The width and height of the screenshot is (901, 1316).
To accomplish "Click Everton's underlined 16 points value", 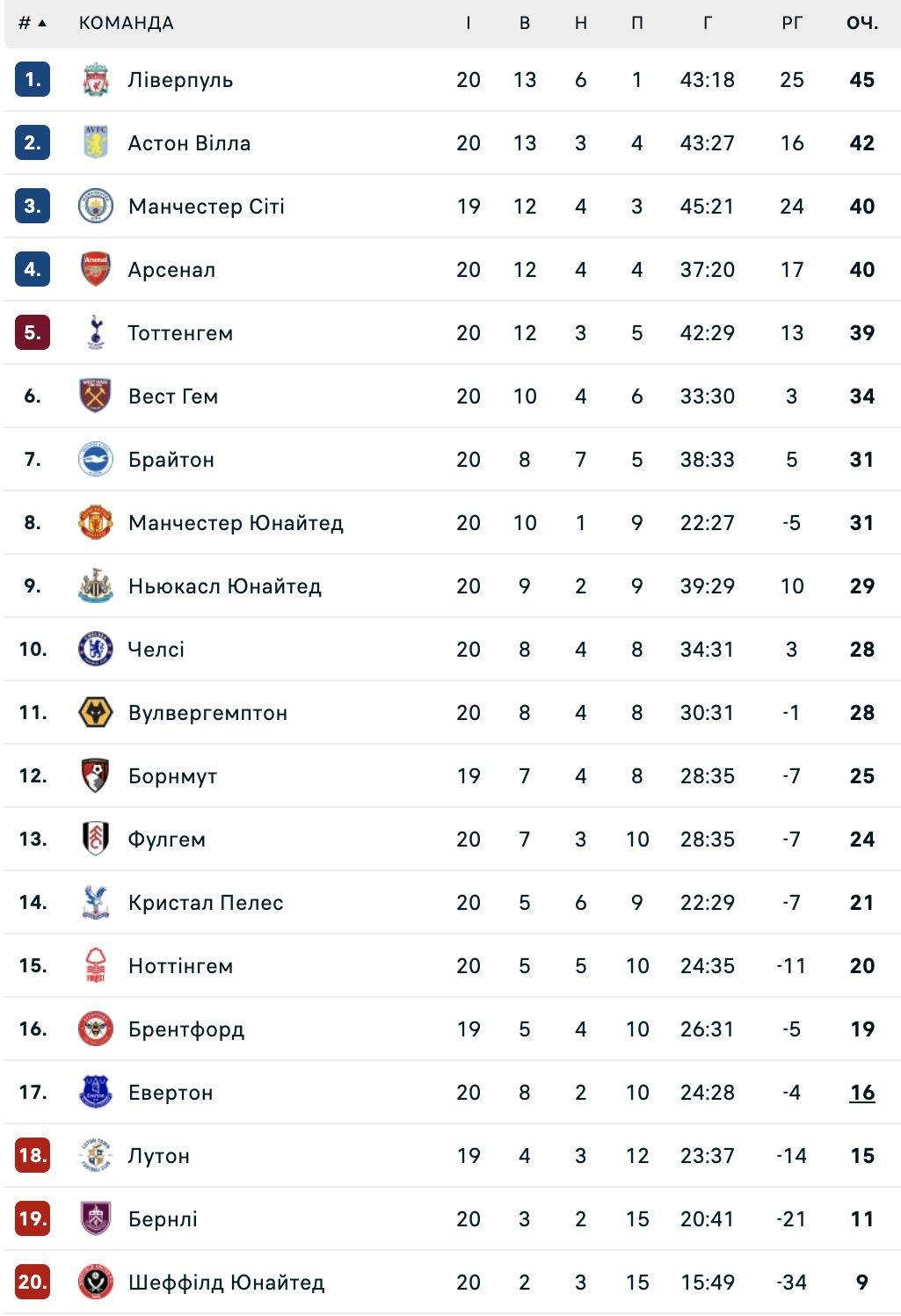I will pyautogui.click(x=861, y=1093).
